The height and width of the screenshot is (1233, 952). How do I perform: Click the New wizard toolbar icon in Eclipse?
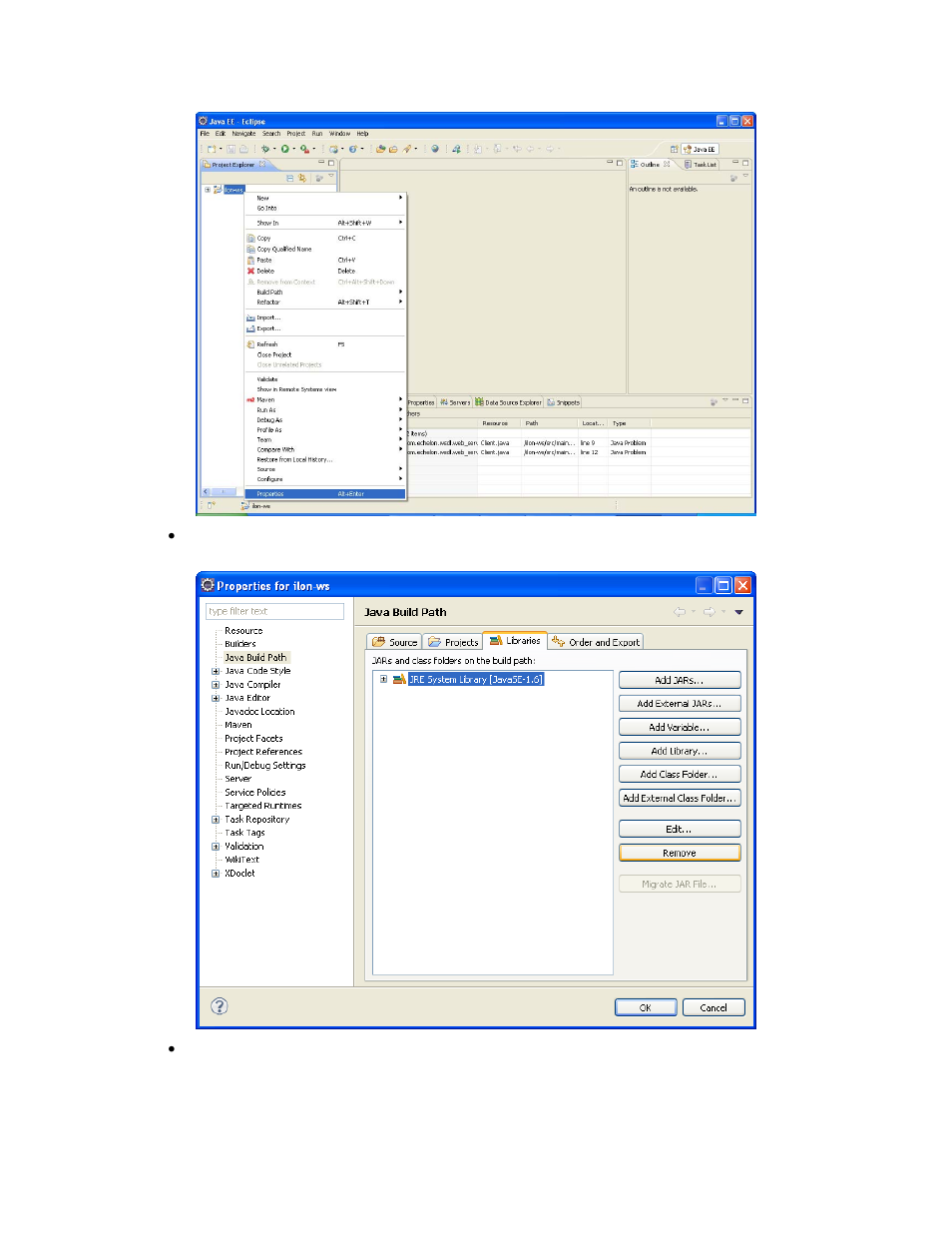point(212,149)
